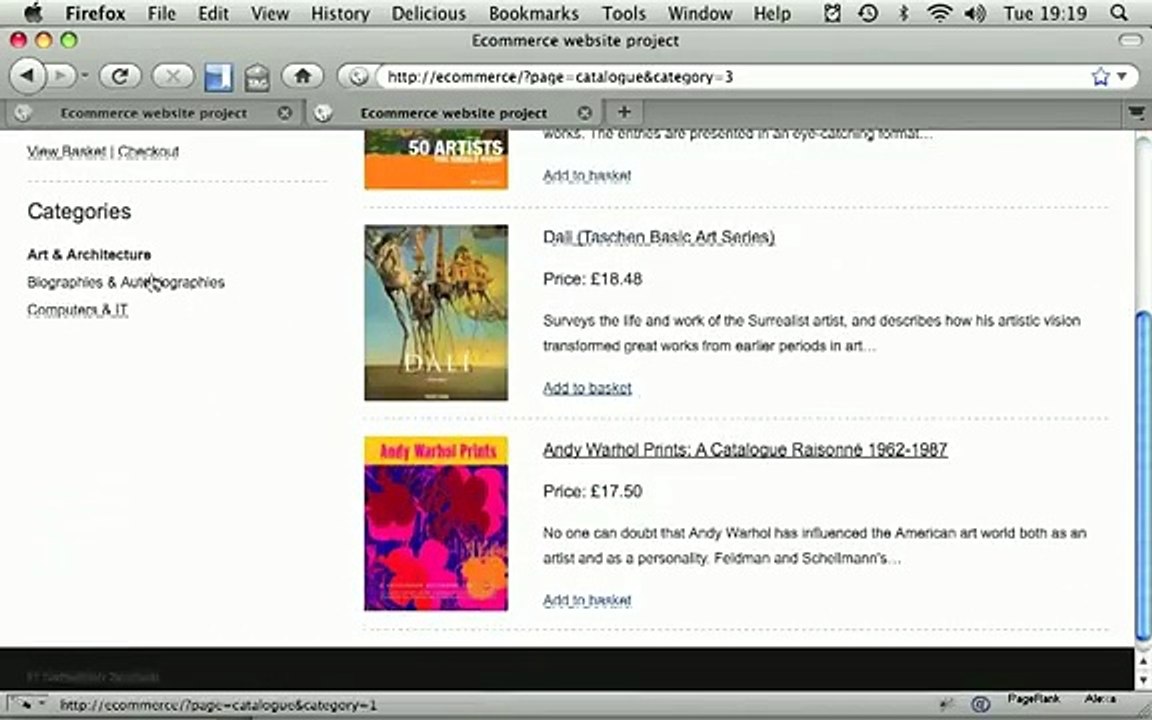Add the Andy Warhol Prints book to basket
The height and width of the screenshot is (720, 1152).
click(x=587, y=600)
